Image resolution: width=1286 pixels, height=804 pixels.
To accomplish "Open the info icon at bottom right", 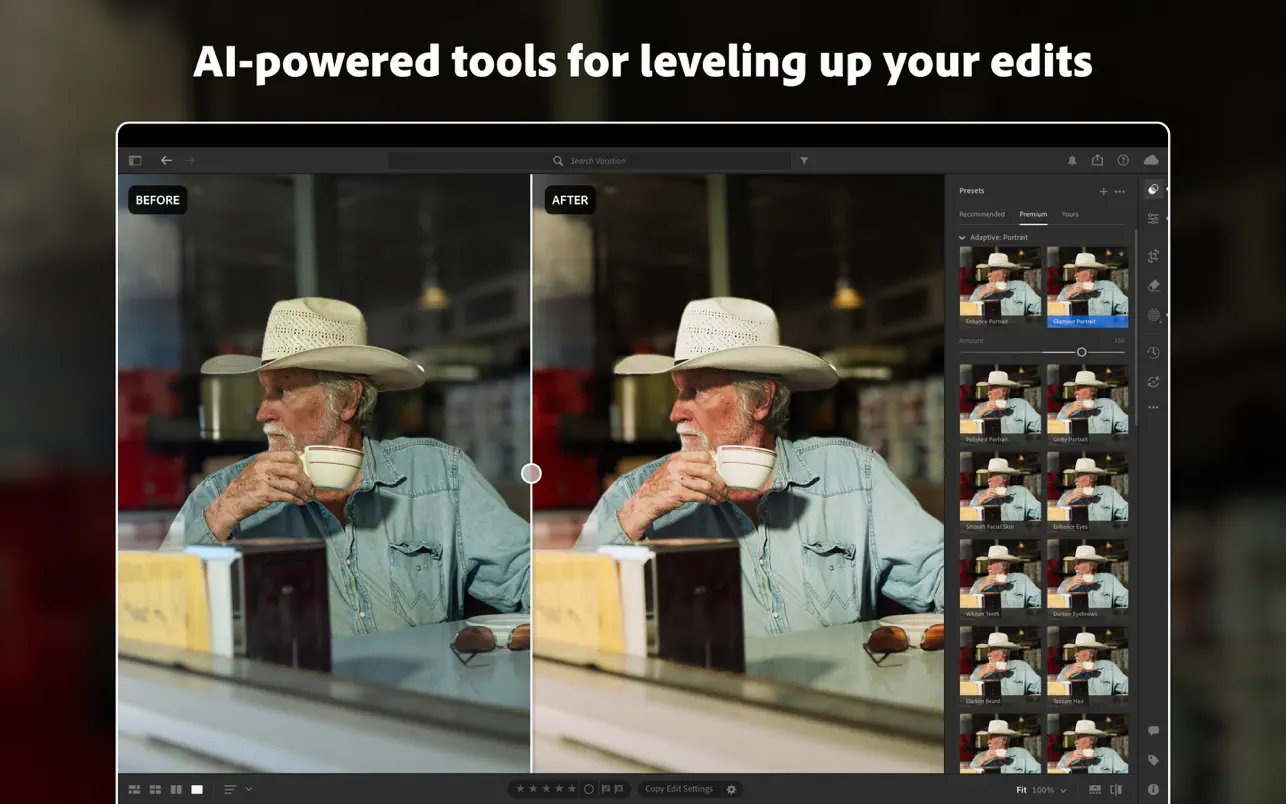I will (x=1153, y=789).
